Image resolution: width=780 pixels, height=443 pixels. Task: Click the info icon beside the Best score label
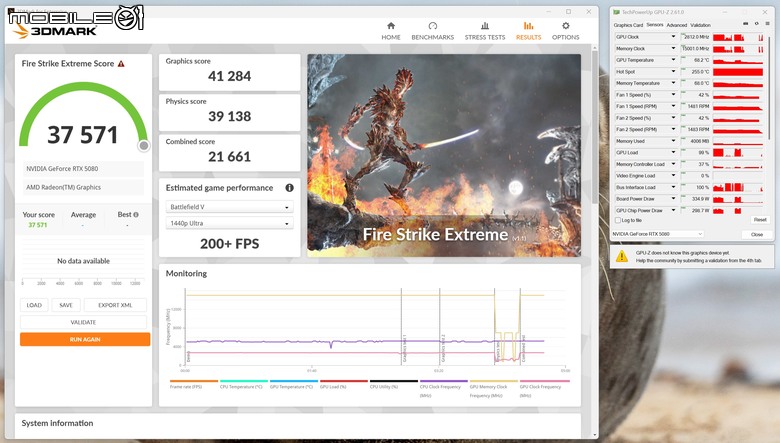click(x=136, y=215)
